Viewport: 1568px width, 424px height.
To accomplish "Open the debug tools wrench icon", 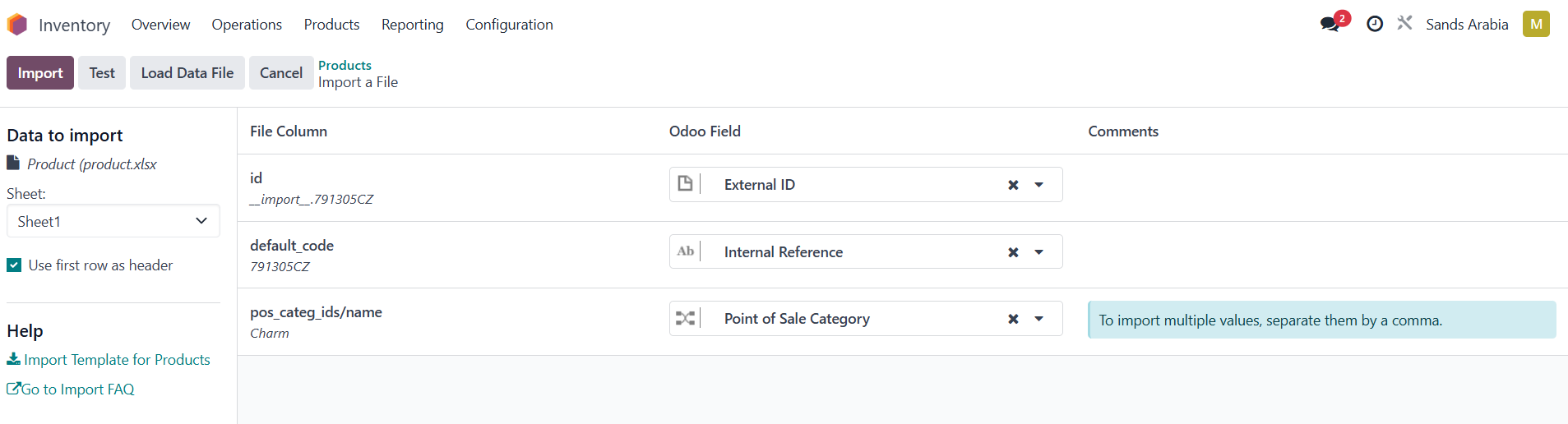I will tap(1404, 23).
